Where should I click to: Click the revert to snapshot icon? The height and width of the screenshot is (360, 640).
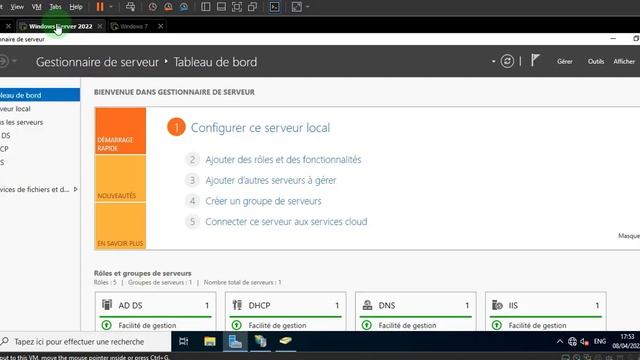pyautogui.click(x=168, y=7)
